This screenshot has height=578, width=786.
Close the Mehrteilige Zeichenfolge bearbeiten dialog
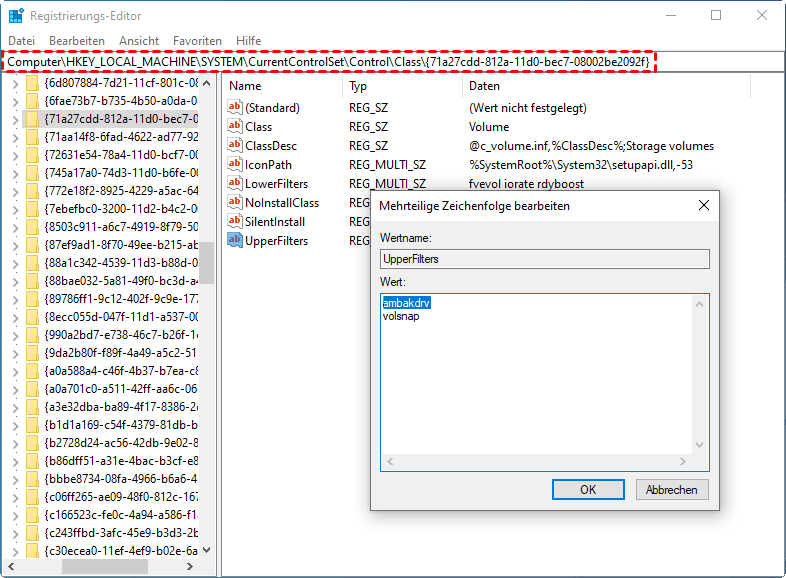point(704,205)
